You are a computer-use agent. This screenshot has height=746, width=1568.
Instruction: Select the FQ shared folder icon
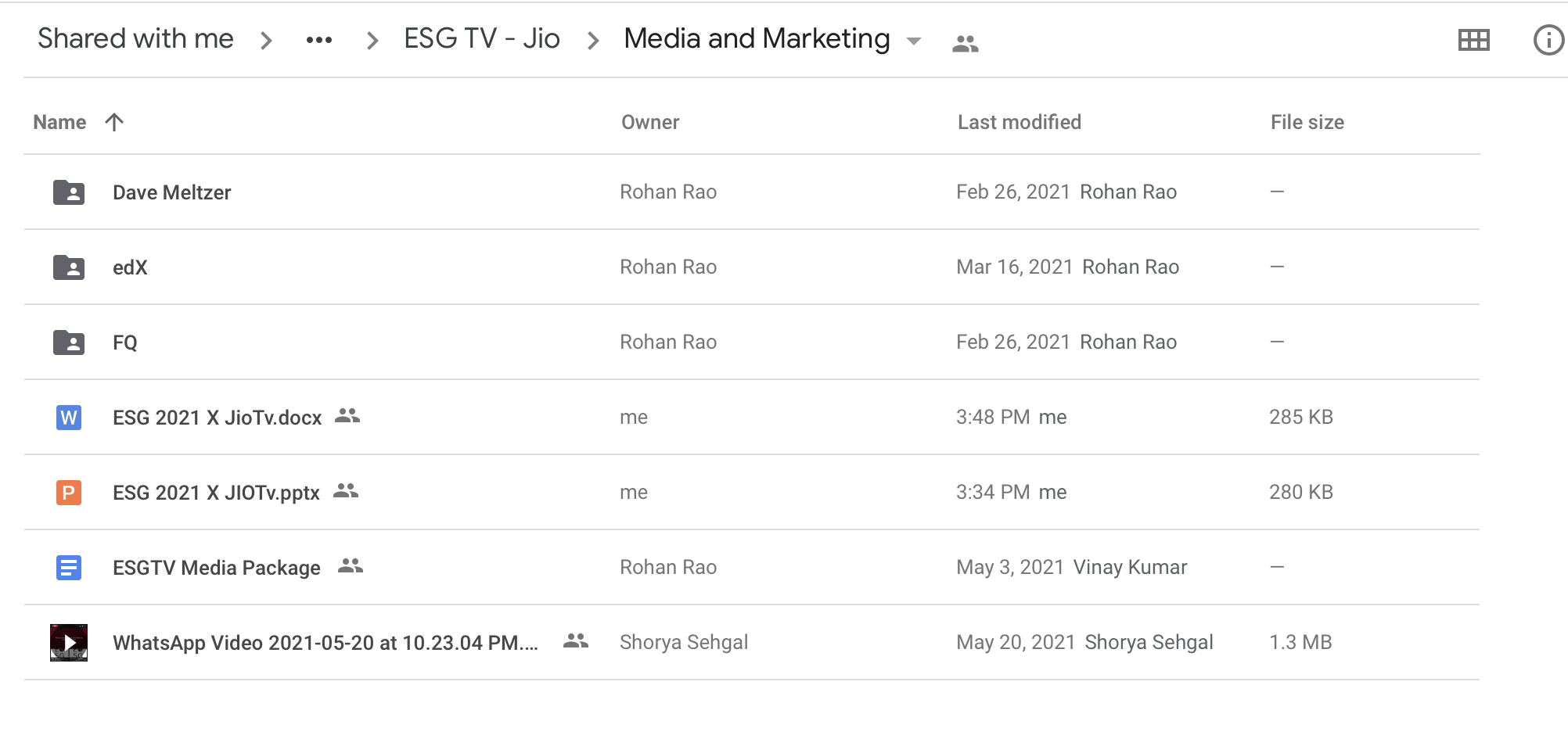[69, 342]
